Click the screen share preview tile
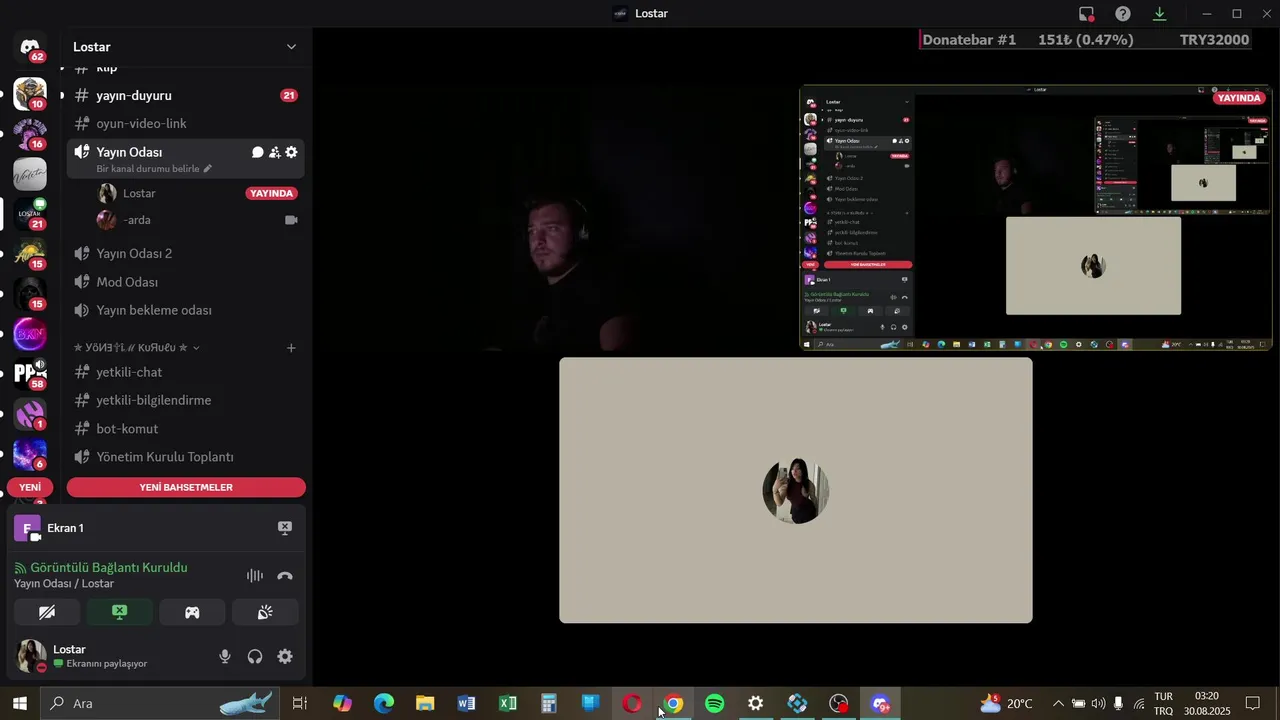This screenshot has width=1280, height=720. pyautogui.click(x=1036, y=218)
